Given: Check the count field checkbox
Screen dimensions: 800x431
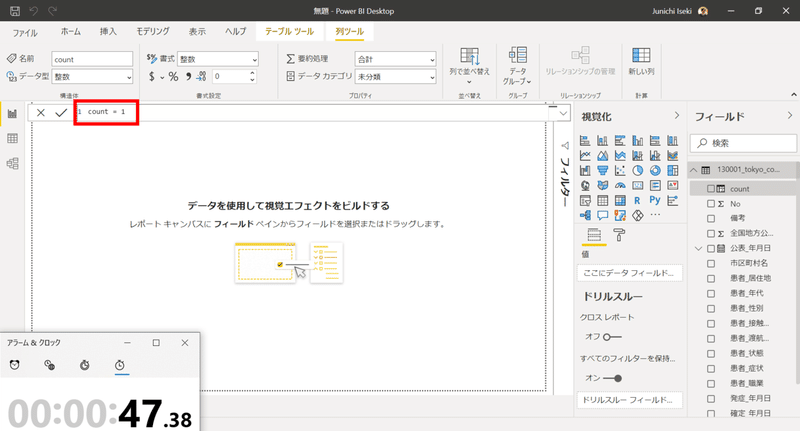Looking at the screenshot, I should (711, 189).
